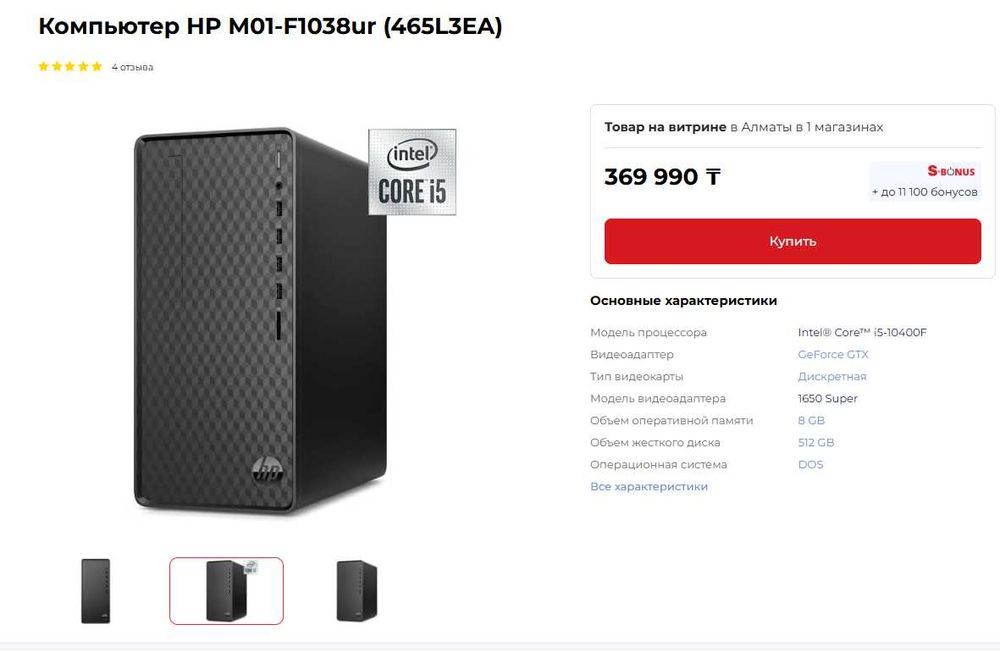This screenshot has height=653, width=1000.
Task: Select first front-view thumbnail
Action: pyautogui.click(x=96, y=591)
